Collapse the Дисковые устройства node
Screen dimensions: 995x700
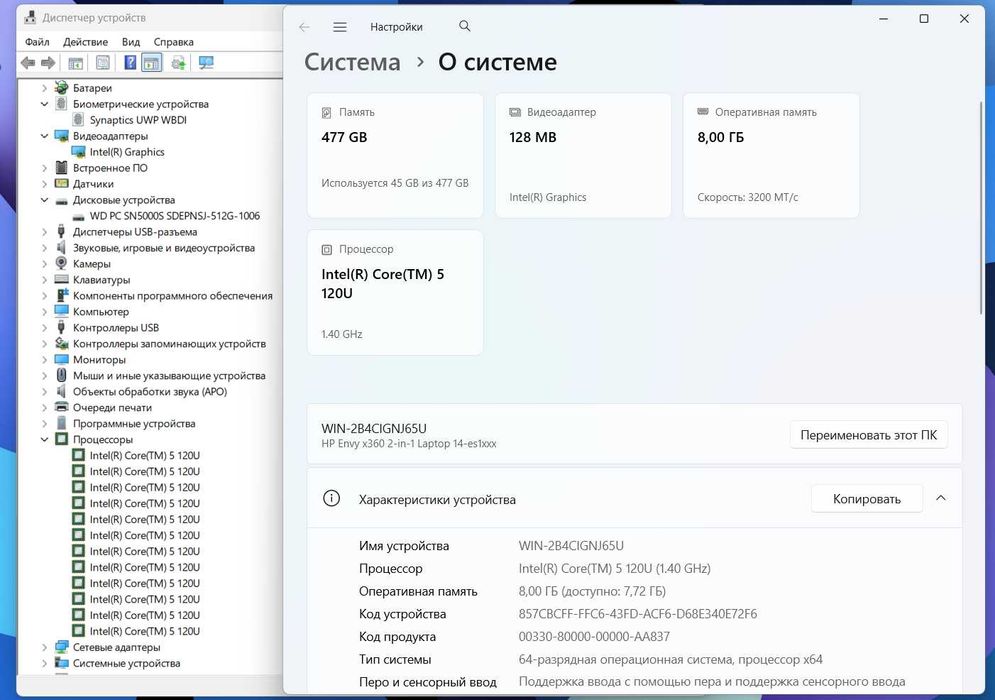click(x=44, y=200)
